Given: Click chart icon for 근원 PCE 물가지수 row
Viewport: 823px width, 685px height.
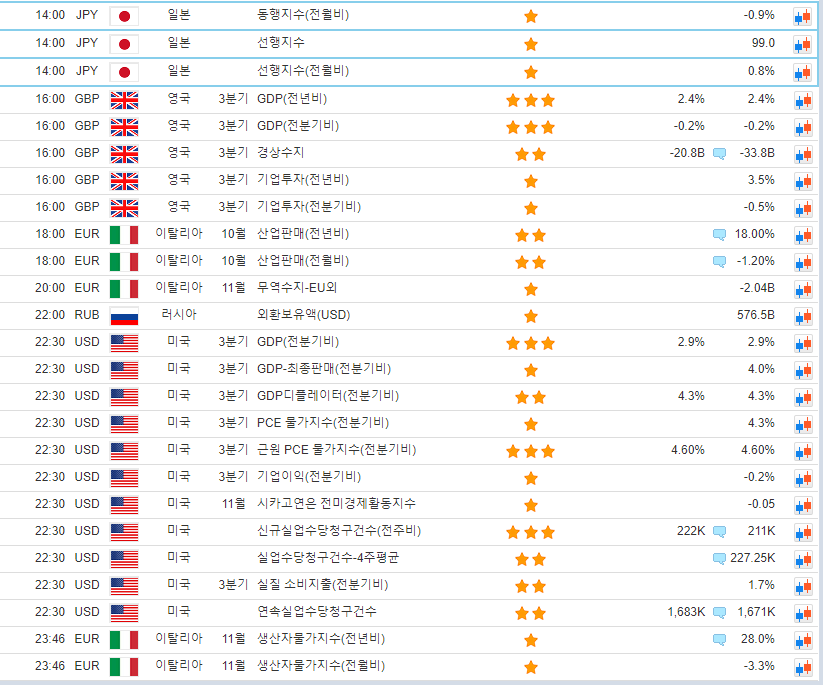Looking at the screenshot, I should click(x=802, y=451).
